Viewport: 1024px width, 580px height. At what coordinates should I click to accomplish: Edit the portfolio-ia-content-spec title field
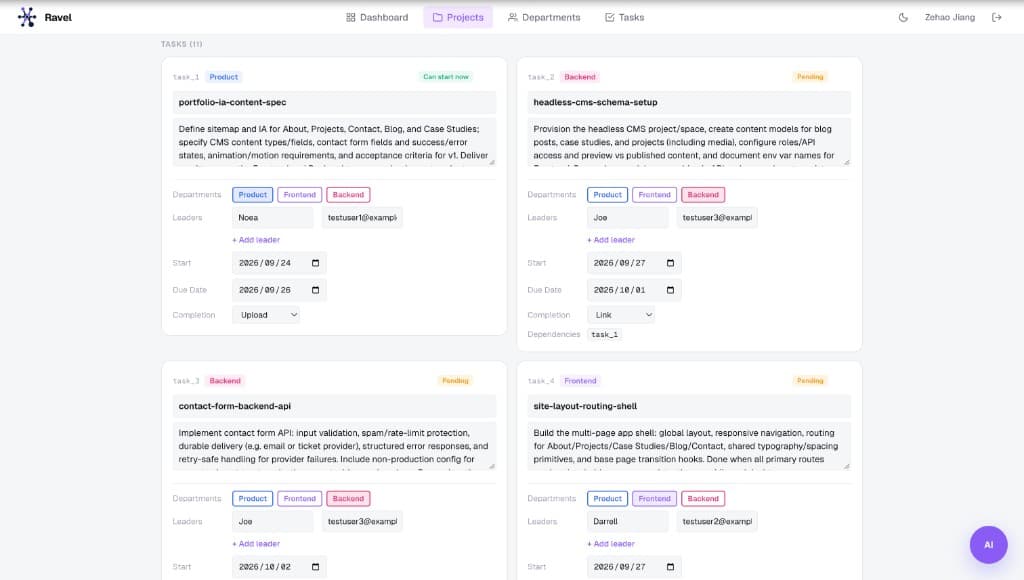click(x=334, y=103)
